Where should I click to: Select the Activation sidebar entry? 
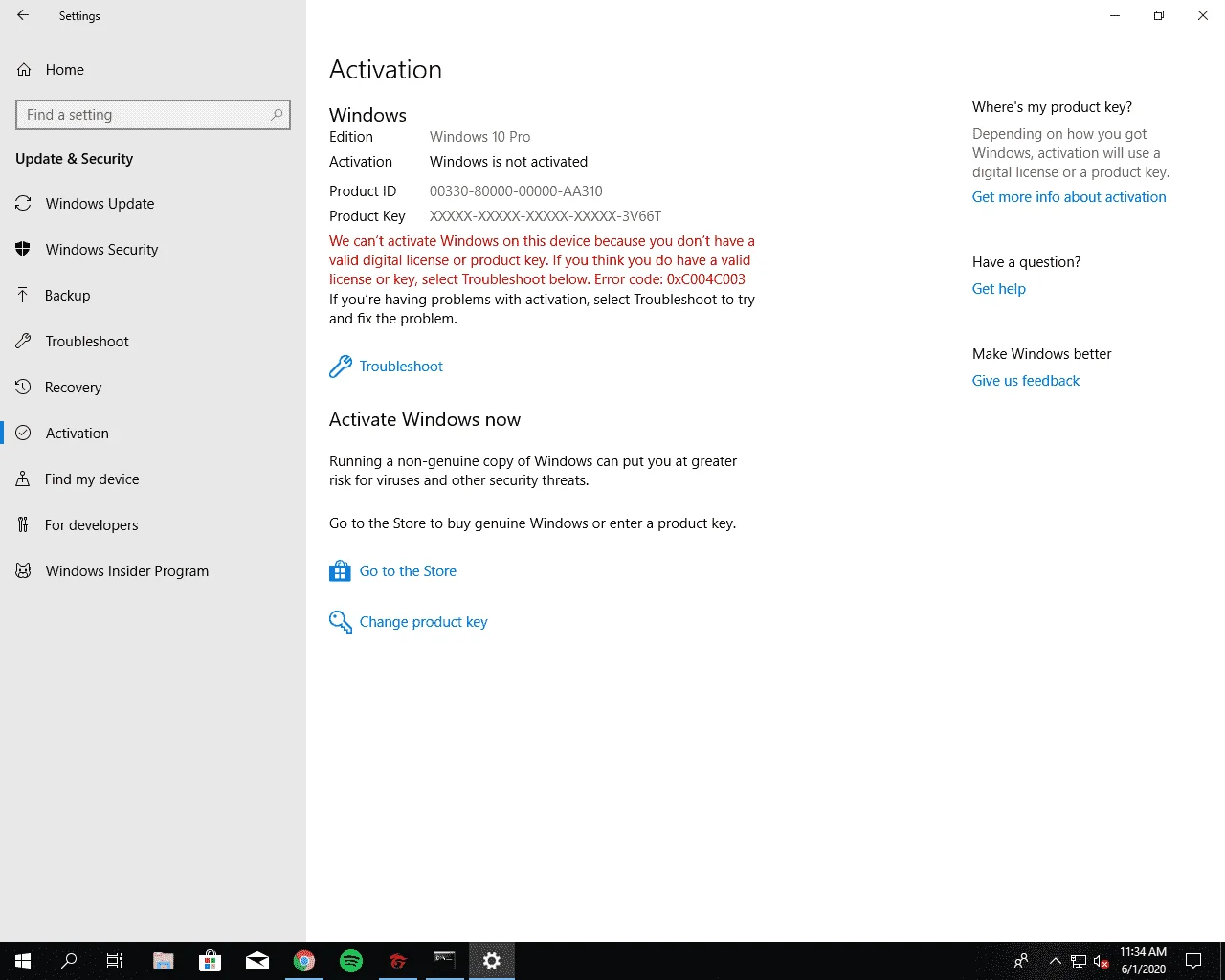tap(153, 434)
